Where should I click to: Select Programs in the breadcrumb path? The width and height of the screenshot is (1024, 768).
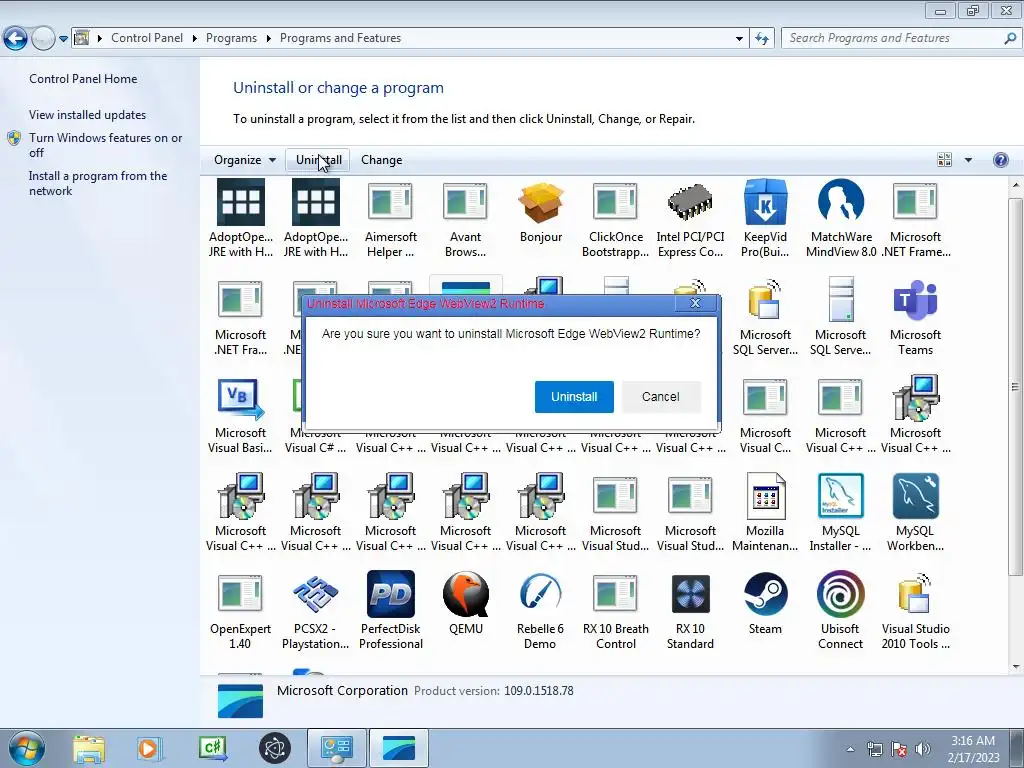(231, 38)
